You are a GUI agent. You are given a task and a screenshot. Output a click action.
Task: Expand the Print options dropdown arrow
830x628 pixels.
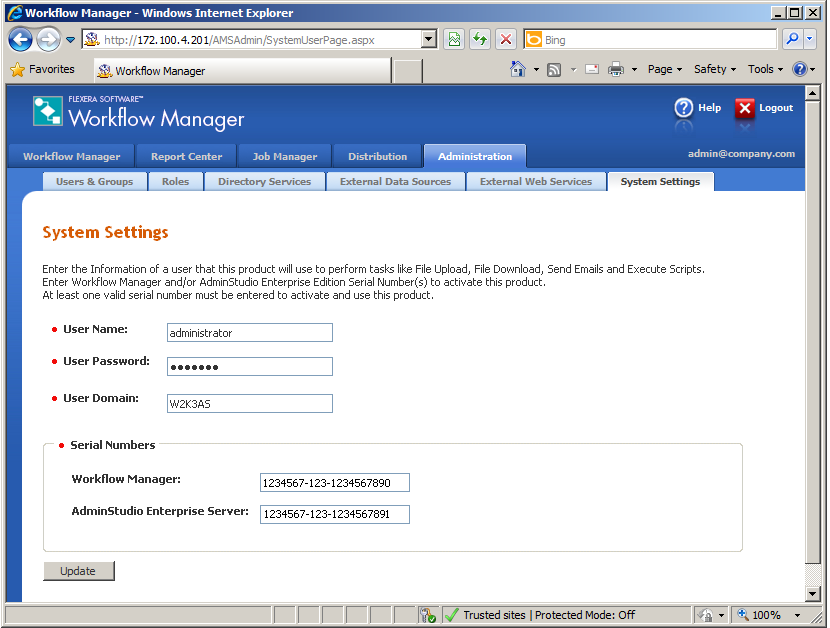(634, 69)
